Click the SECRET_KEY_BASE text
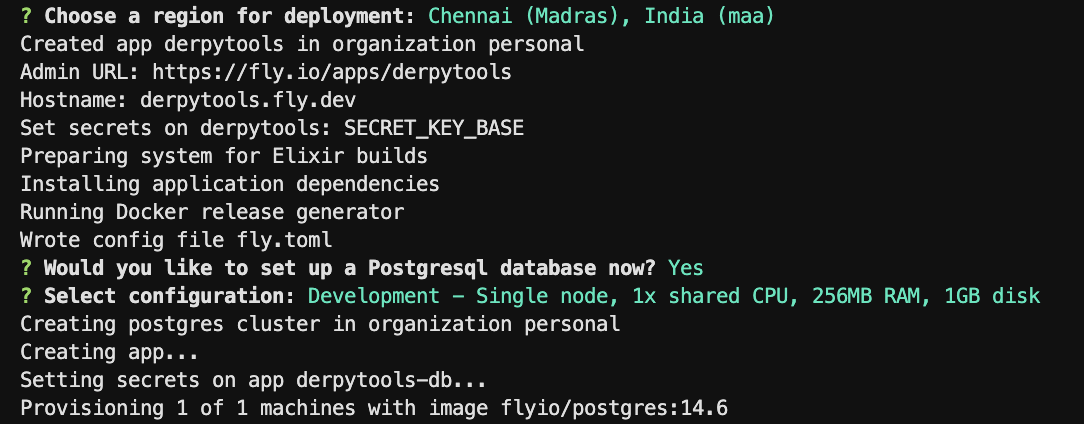Image resolution: width=1084 pixels, height=424 pixels. (434, 128)
